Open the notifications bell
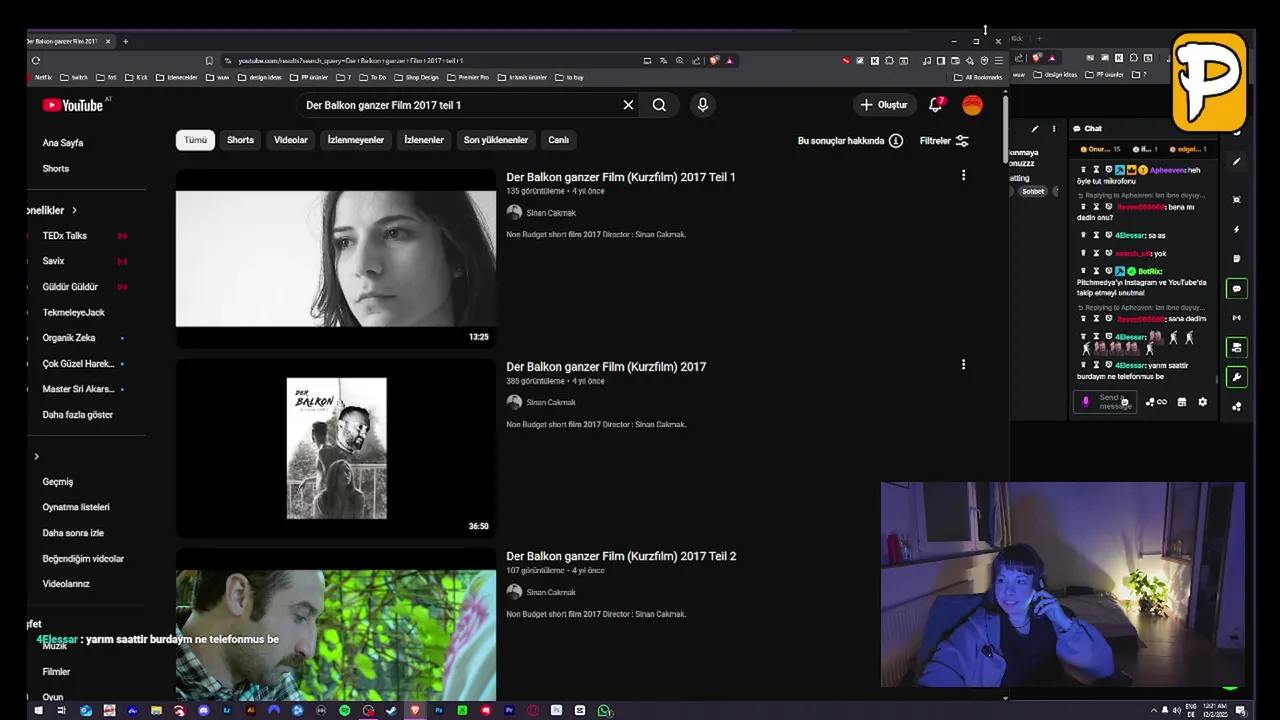 click(x=936, y=104)
